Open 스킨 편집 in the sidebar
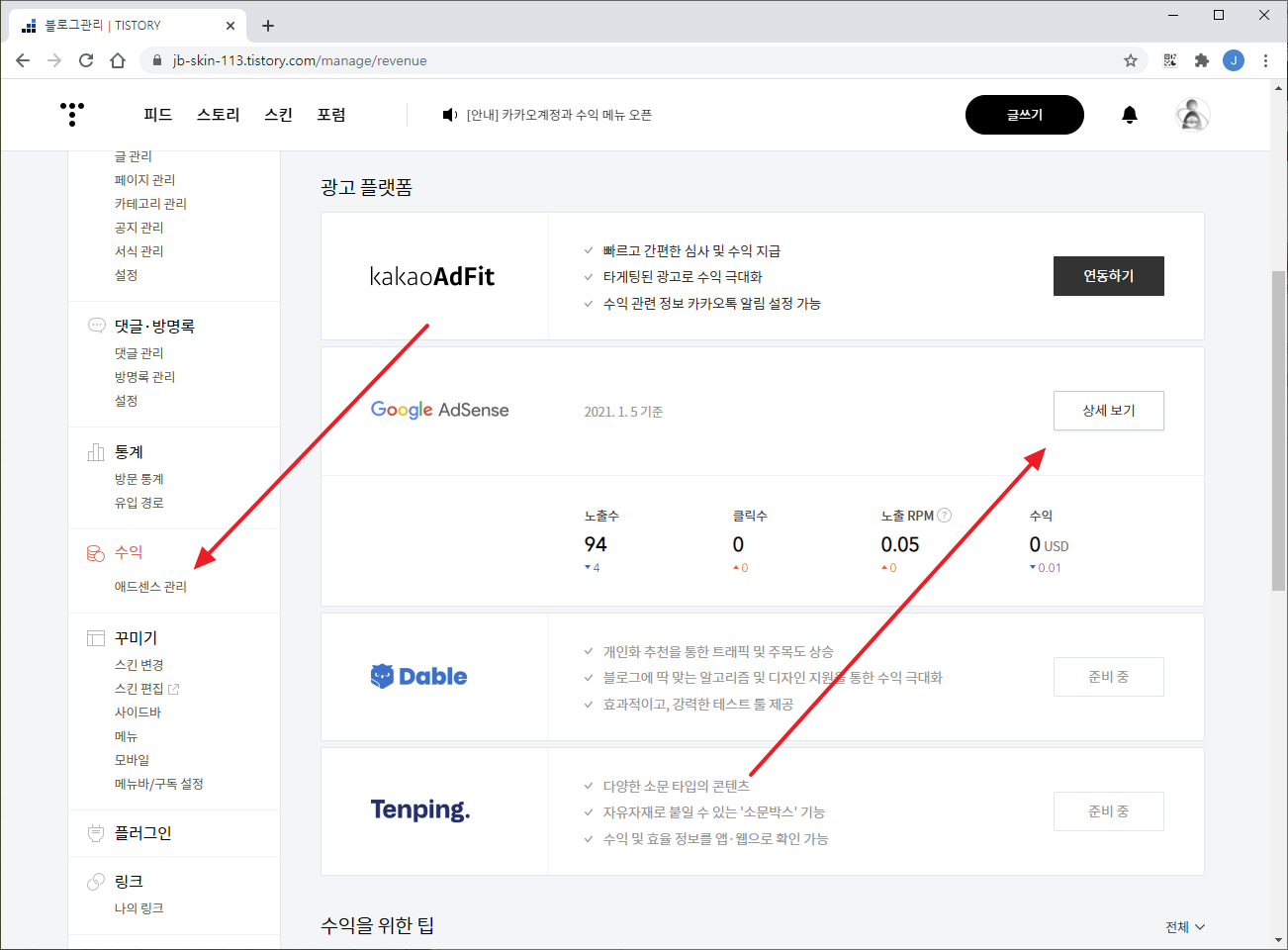The width and height of the screenshot is (1288, 950). (139, 689)
